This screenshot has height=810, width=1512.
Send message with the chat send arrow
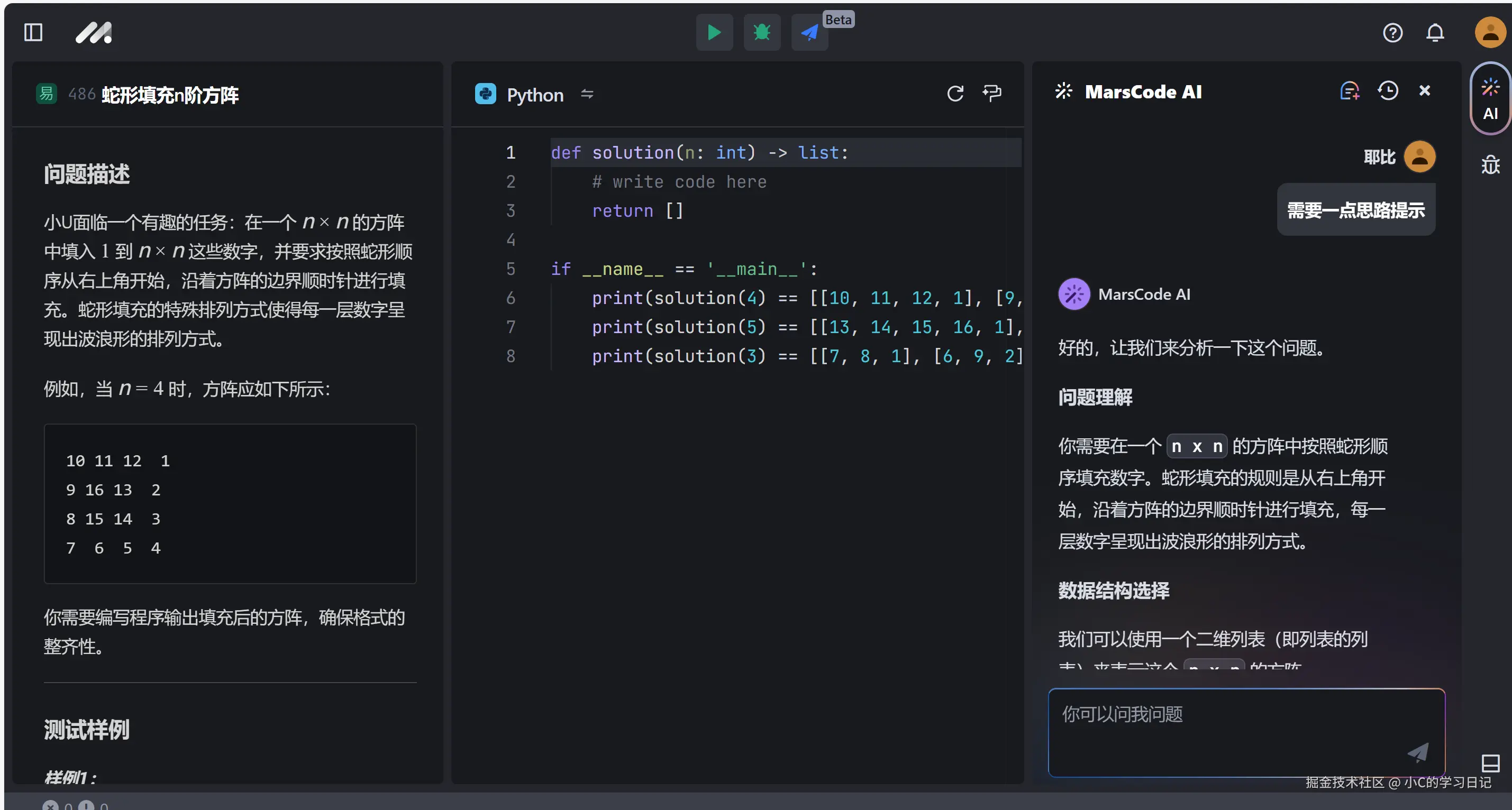click(x=1417, y=752)
